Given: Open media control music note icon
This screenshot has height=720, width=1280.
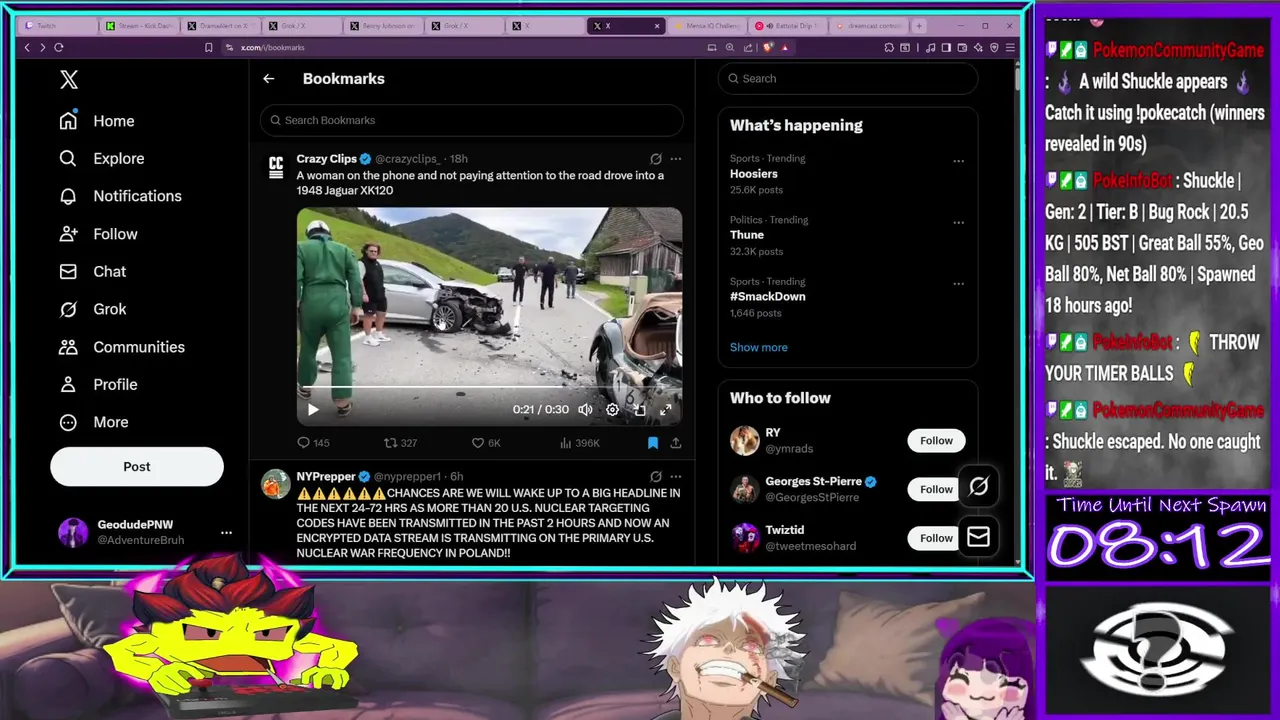Looking at the screenshot, I should click(x=930, y=47).
